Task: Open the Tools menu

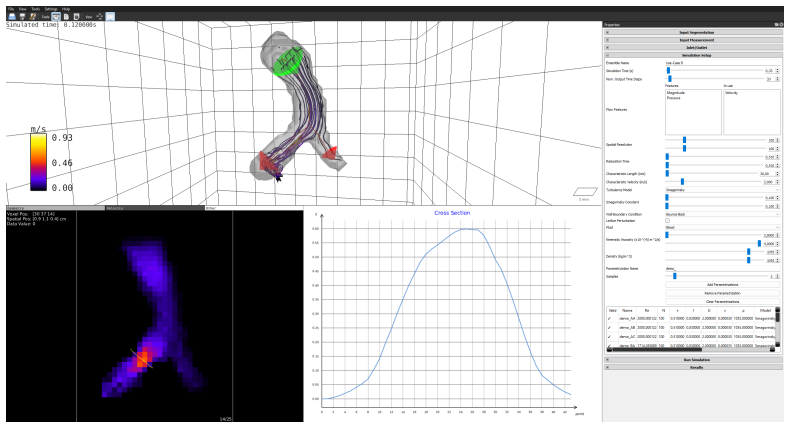Action: point(35,9)
